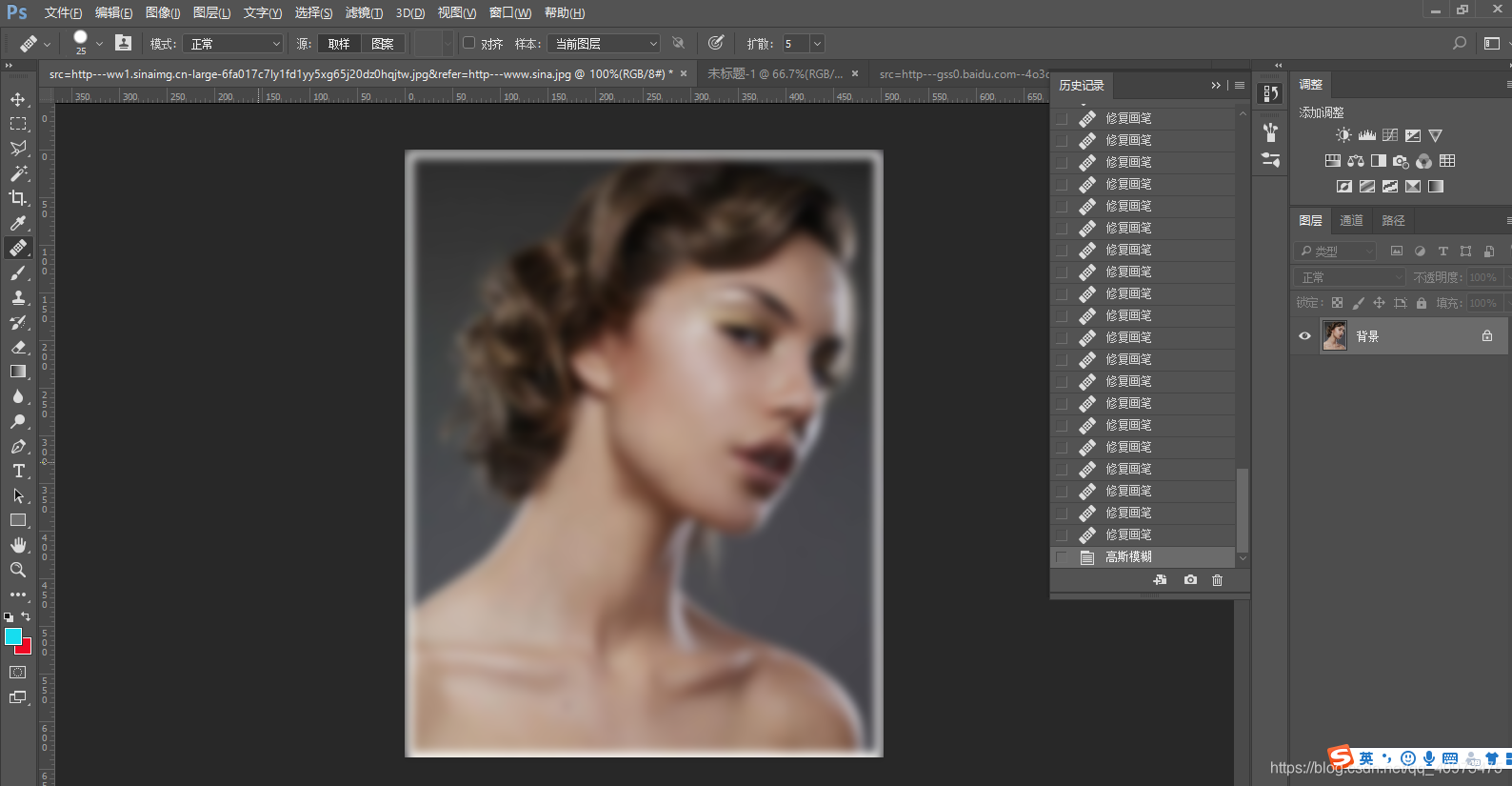The image size is (1512, 786).
Task: Select the History Brush tool
Action: 18,322
